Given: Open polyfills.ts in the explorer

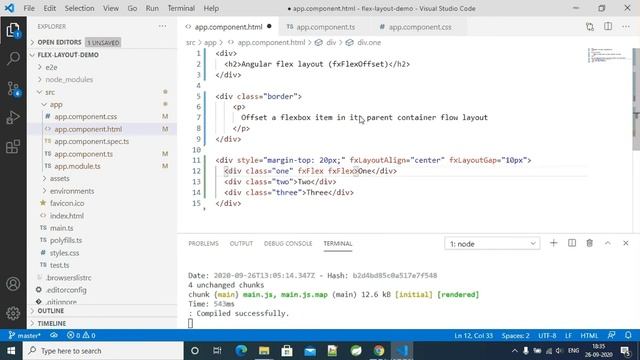Looking at the screenshot, I should (x=66, y=240).
